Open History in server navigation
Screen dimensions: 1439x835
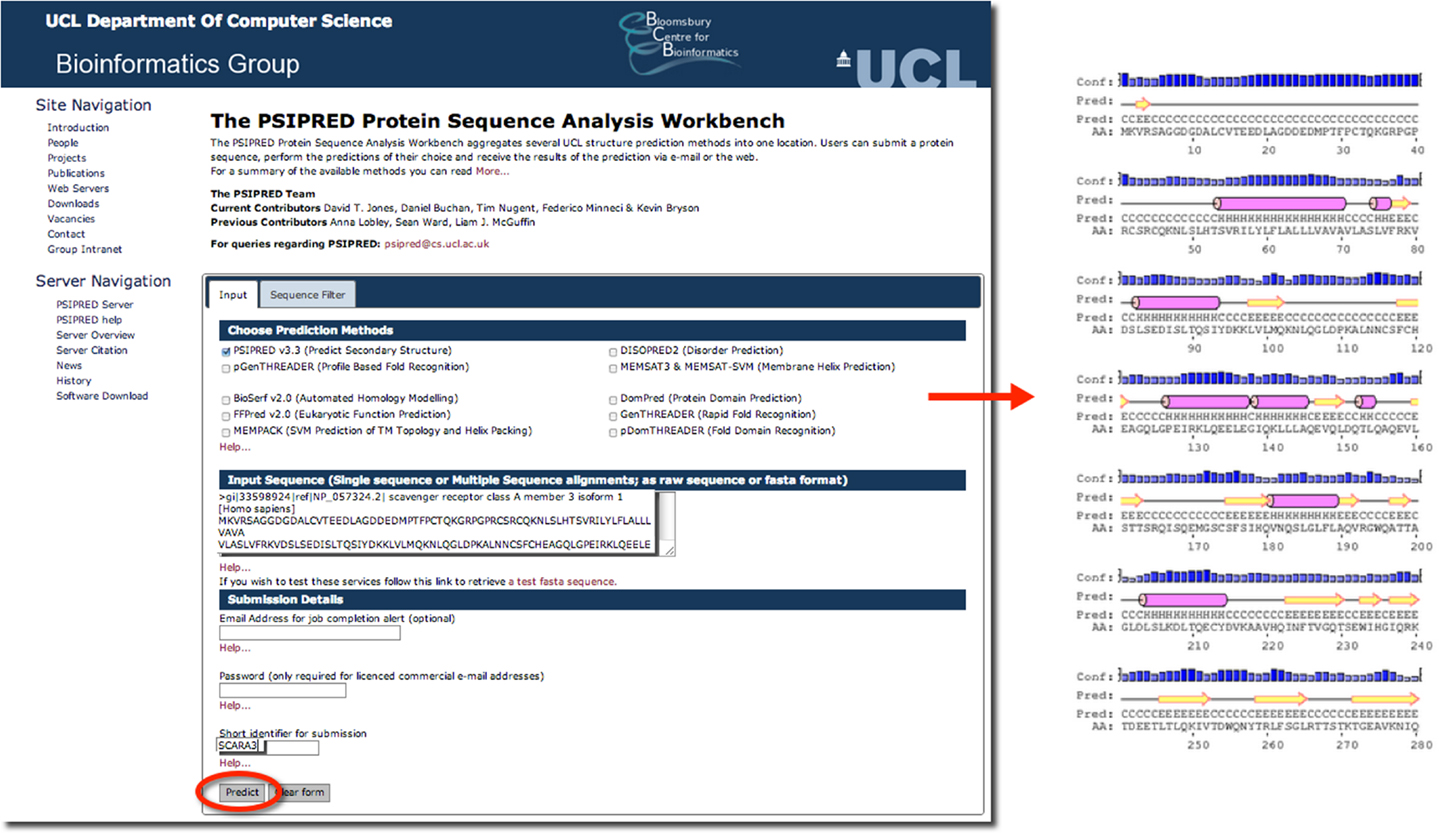click(x=74, y=381)
